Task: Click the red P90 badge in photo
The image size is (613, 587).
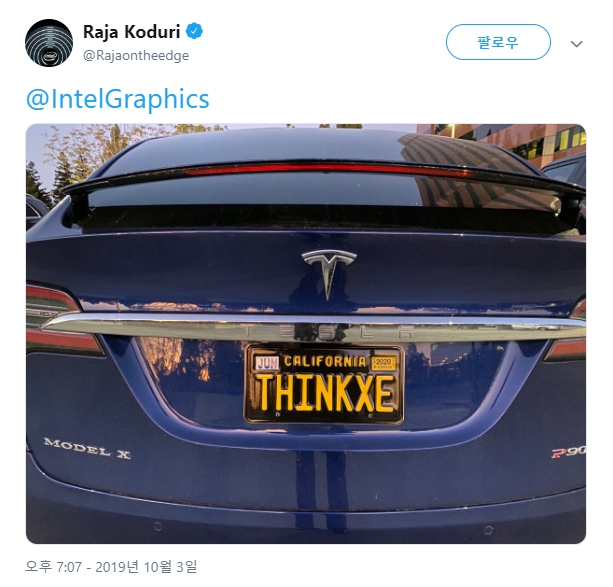Action: pyautogui.click(x=568, y=452)
